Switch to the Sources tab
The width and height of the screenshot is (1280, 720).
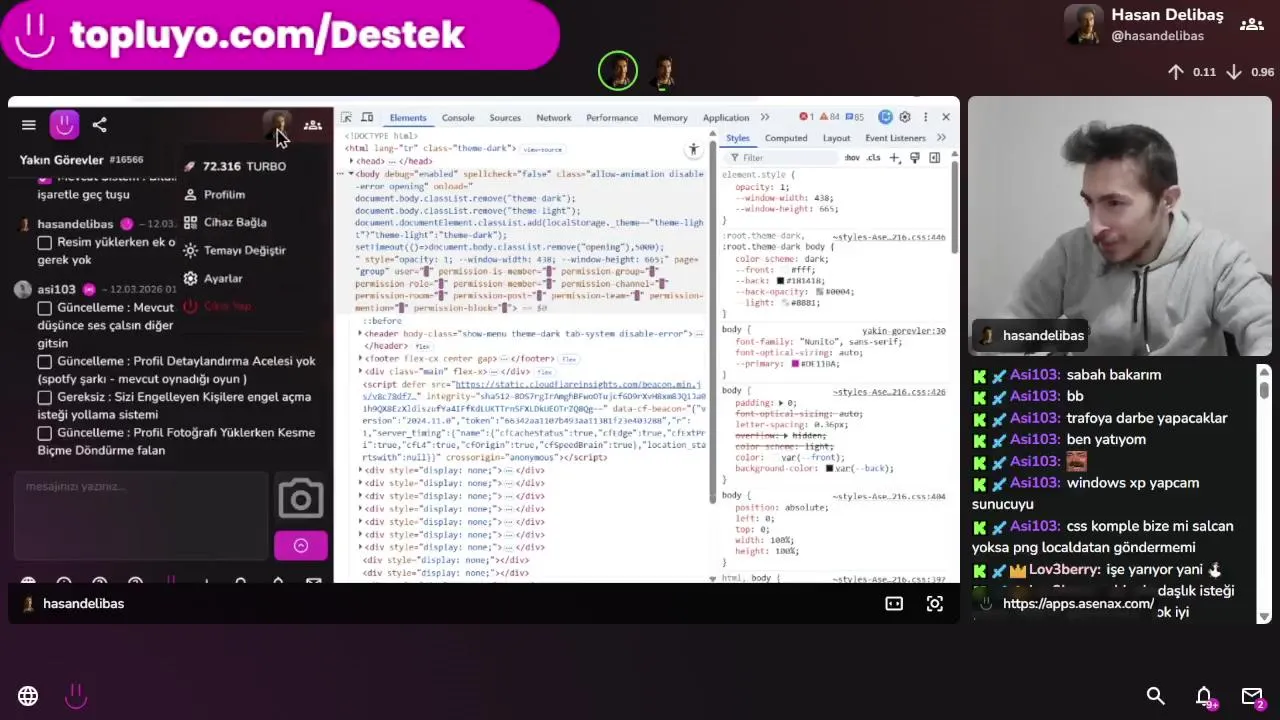pyautogui.click(x=505, y=118)
